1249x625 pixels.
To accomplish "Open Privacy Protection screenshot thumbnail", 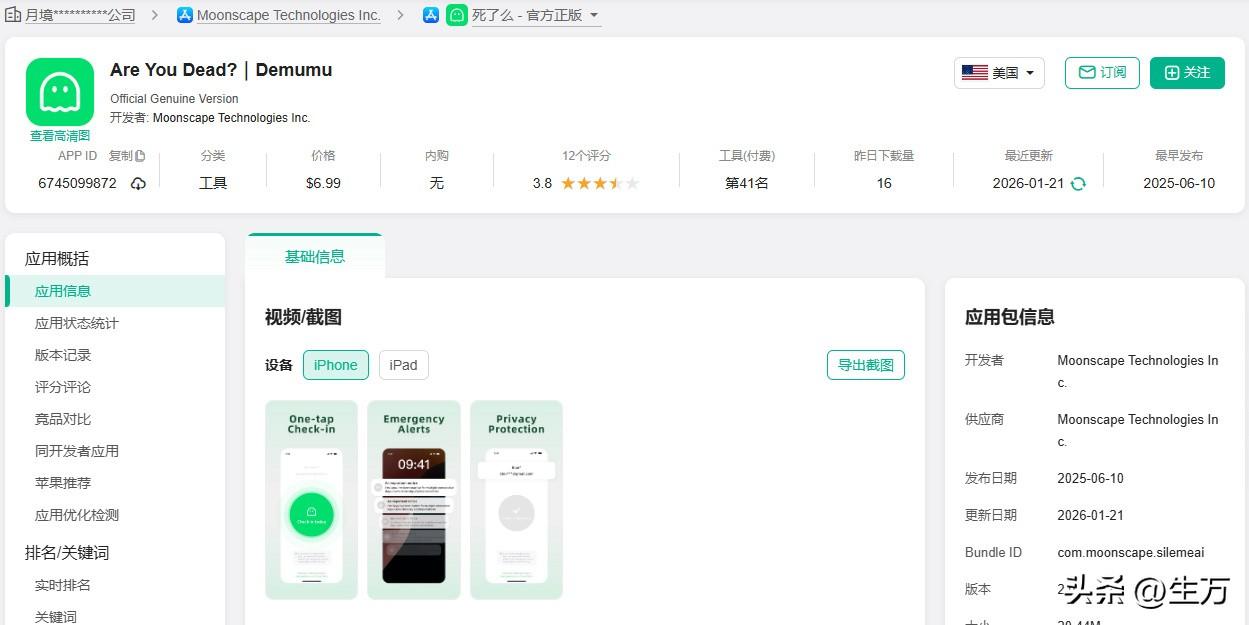I will [x=516, y=500].
